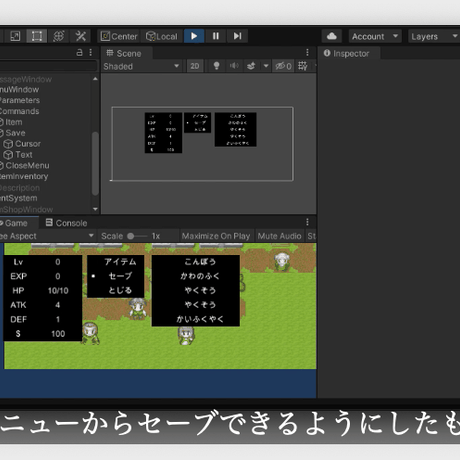This screenshot has width=460, height=460.
Task: Toggle handle rotation with the Local button
Action: pos(162,36)
